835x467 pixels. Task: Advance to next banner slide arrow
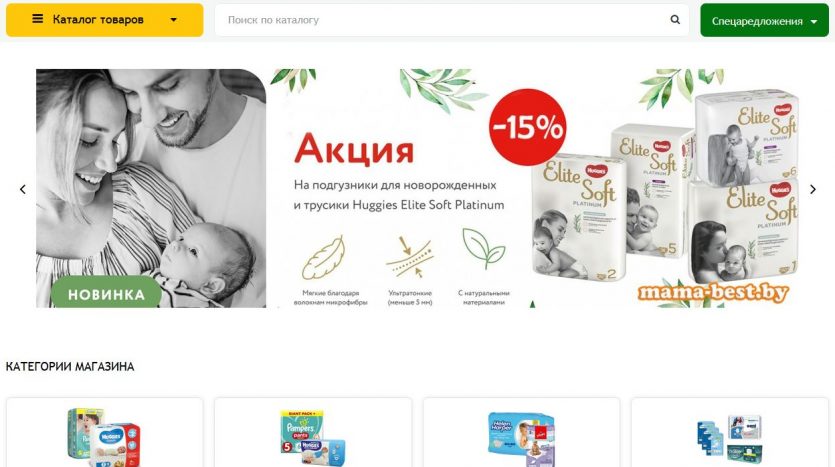point(813,189)
